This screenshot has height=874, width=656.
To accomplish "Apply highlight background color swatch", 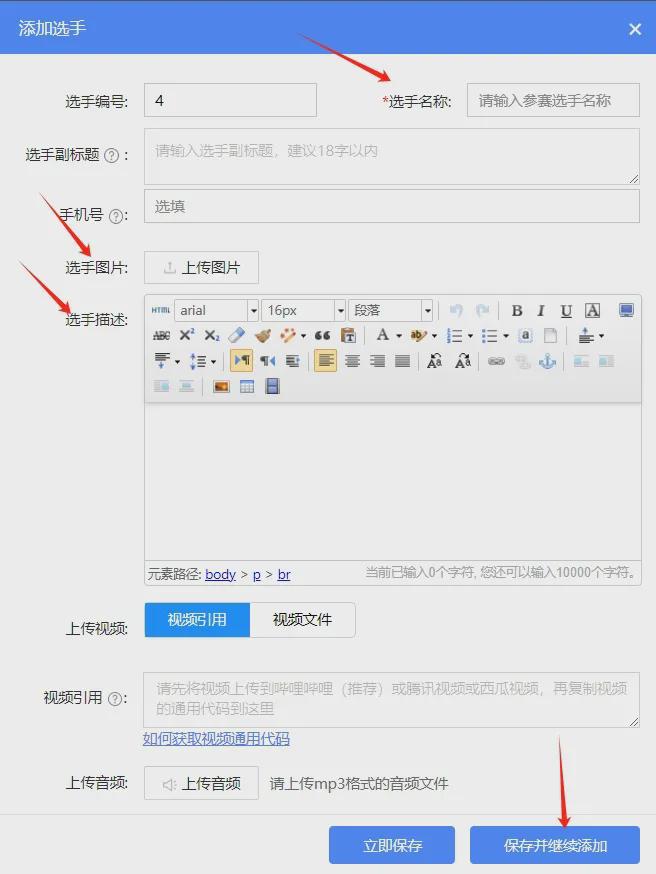I will coord(418,336).
